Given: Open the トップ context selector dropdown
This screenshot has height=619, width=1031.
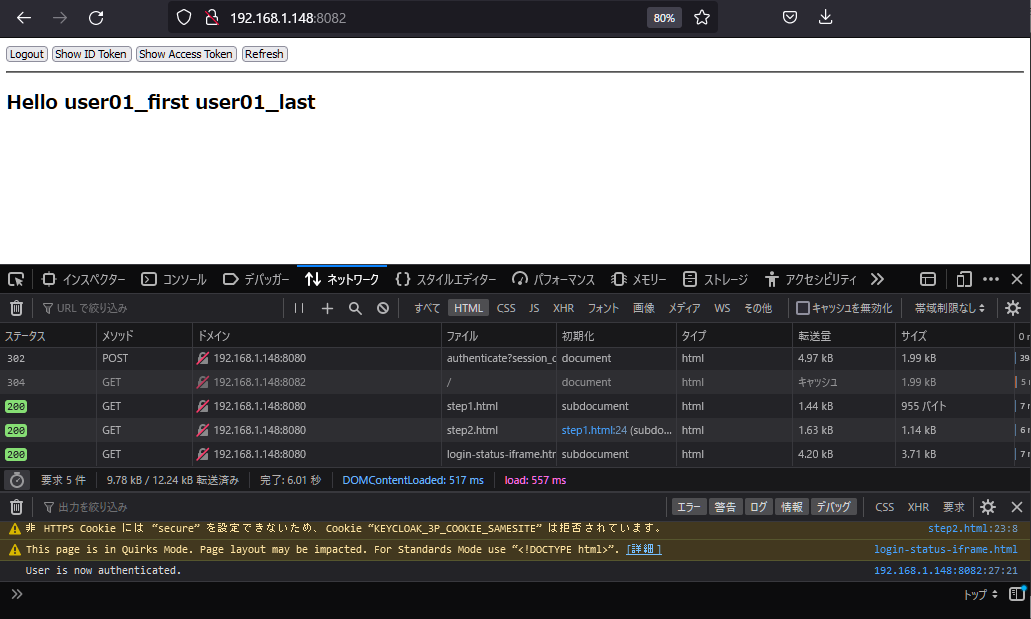Looking at the screenshot, I should pos(980,594).
